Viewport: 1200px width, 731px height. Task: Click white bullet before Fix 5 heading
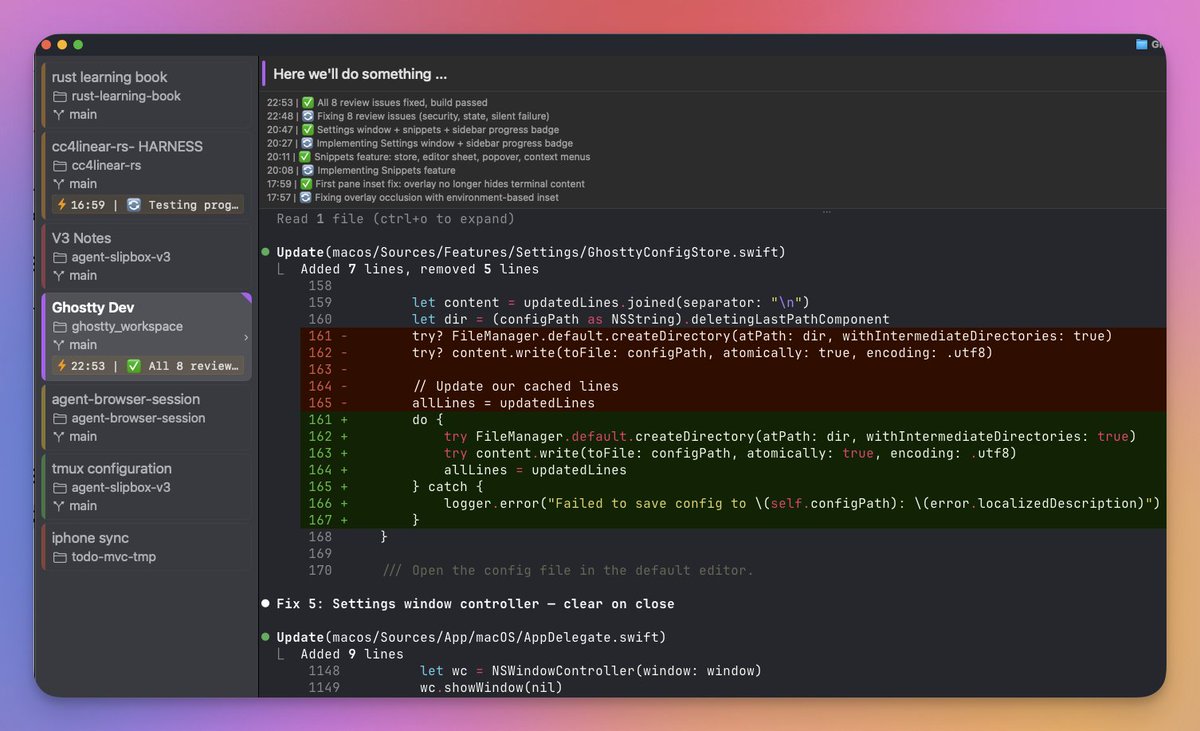click(x=266, y=604)
